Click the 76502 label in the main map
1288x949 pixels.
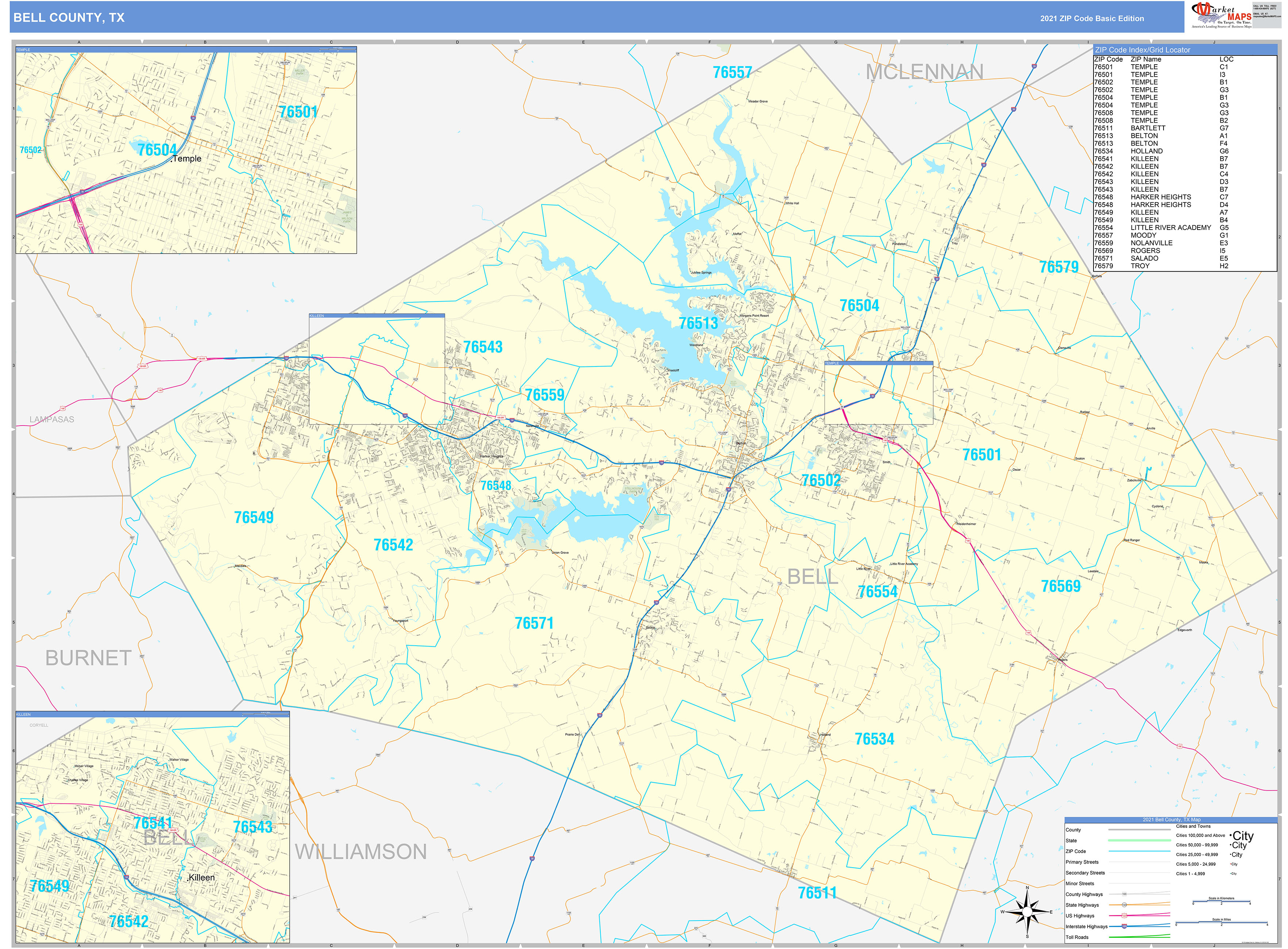pos(821,481)
